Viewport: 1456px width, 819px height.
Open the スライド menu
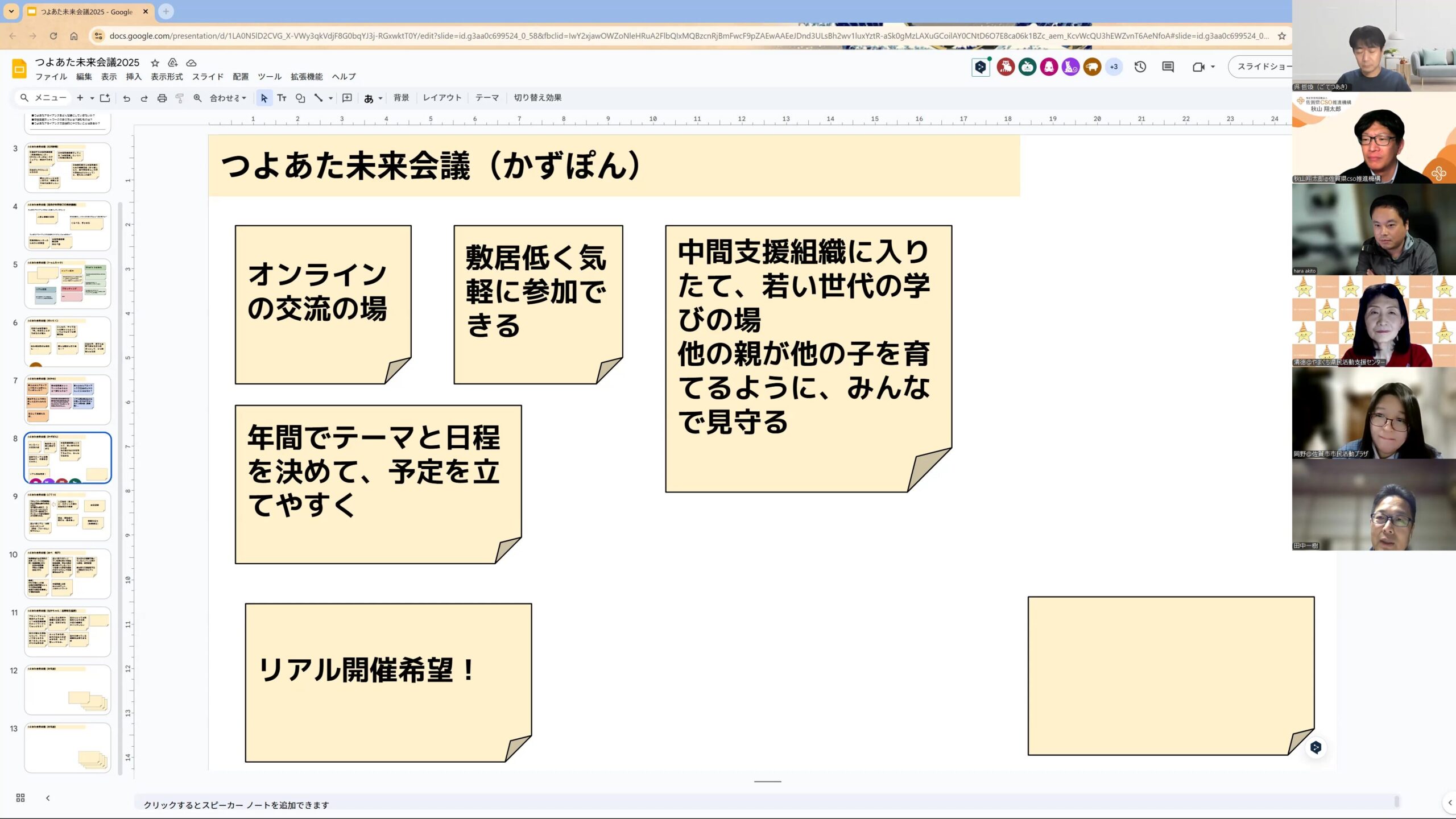click(x=208, y=77)
